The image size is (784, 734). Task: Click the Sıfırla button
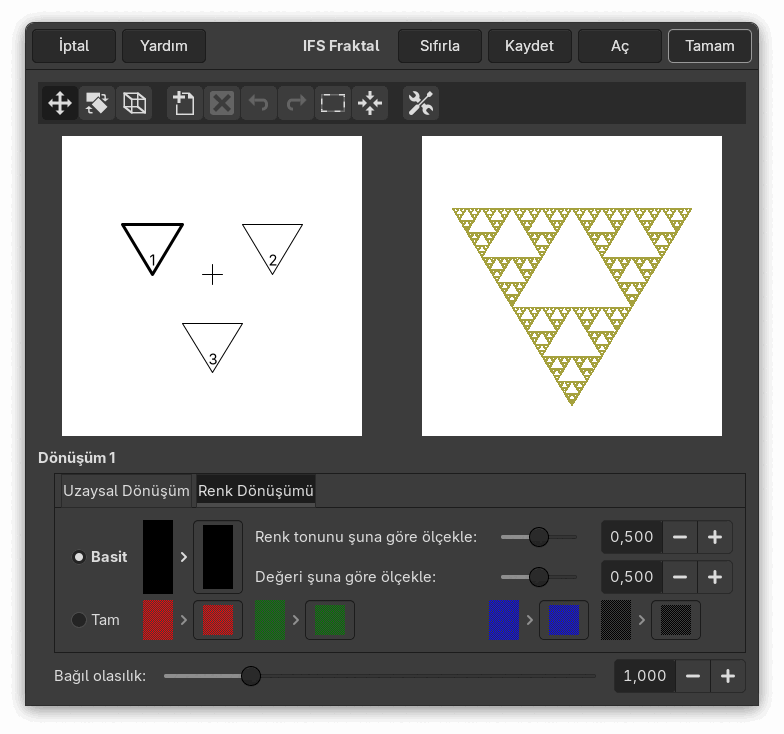pos(440,46)
